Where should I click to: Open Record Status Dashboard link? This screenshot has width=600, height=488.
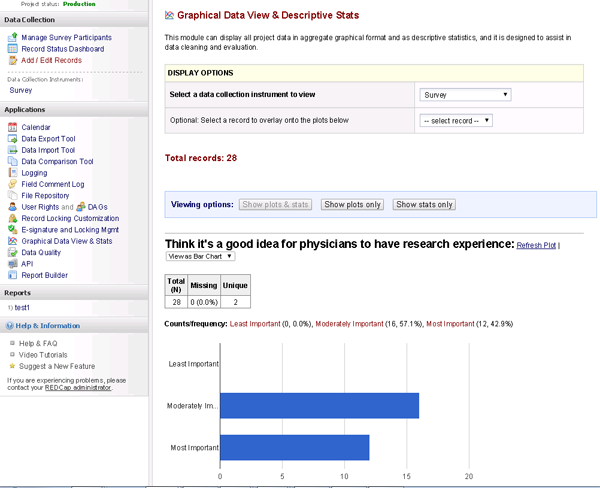(x=63, y=49)
